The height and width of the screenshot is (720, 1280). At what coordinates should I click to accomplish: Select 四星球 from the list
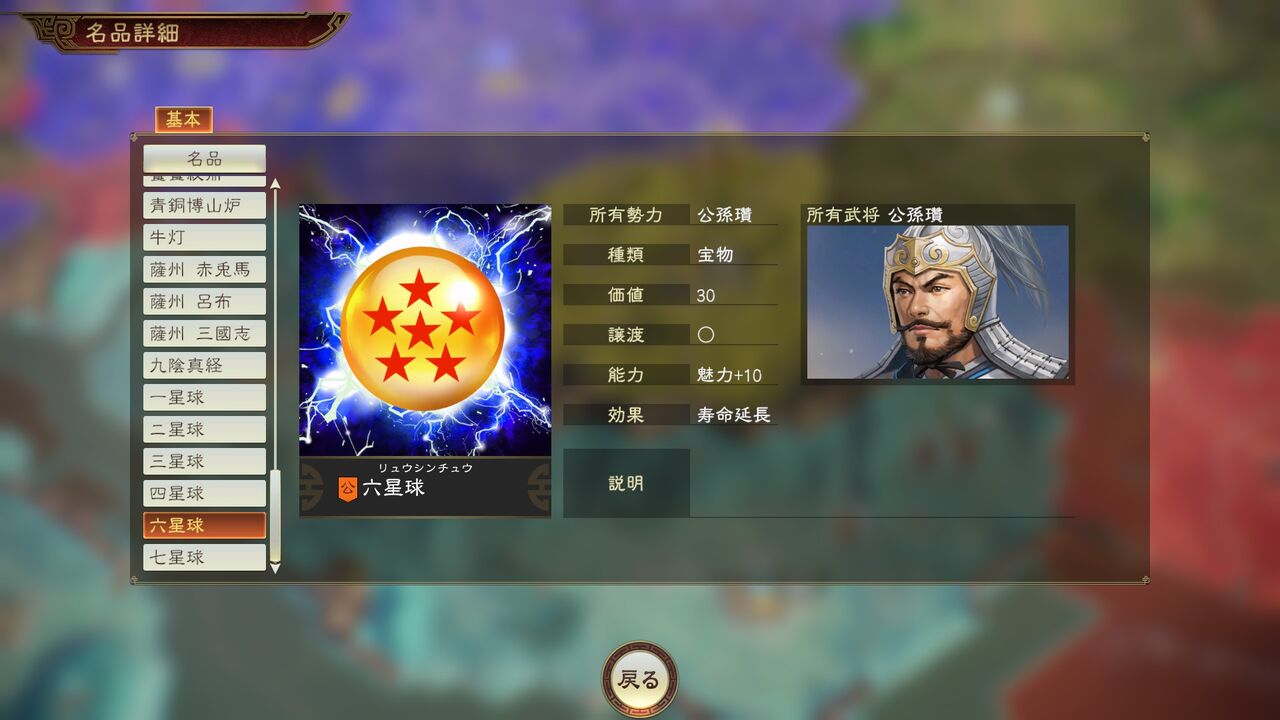coord(204,493)
